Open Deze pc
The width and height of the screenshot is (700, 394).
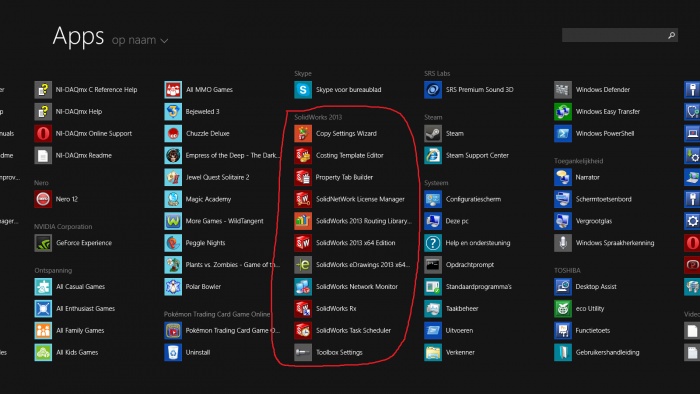click(447, 221)
